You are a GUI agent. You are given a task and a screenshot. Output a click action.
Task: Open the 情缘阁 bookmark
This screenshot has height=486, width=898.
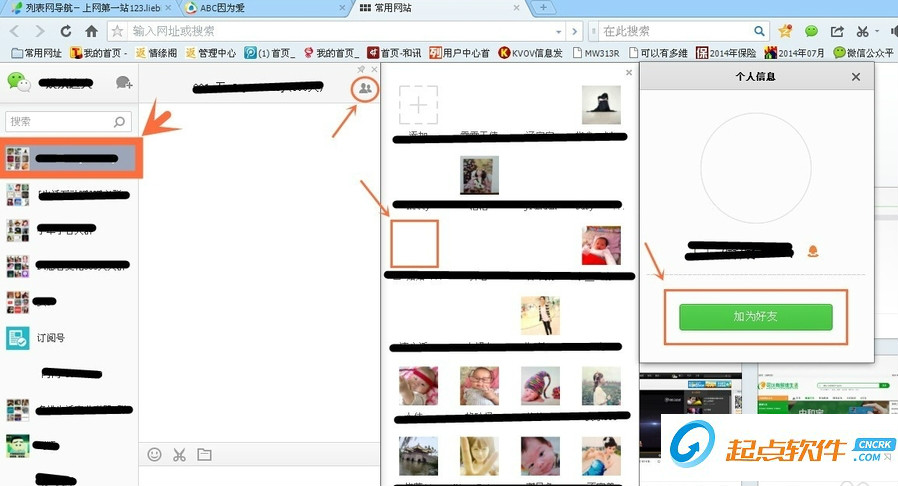(x=156, y=53)
